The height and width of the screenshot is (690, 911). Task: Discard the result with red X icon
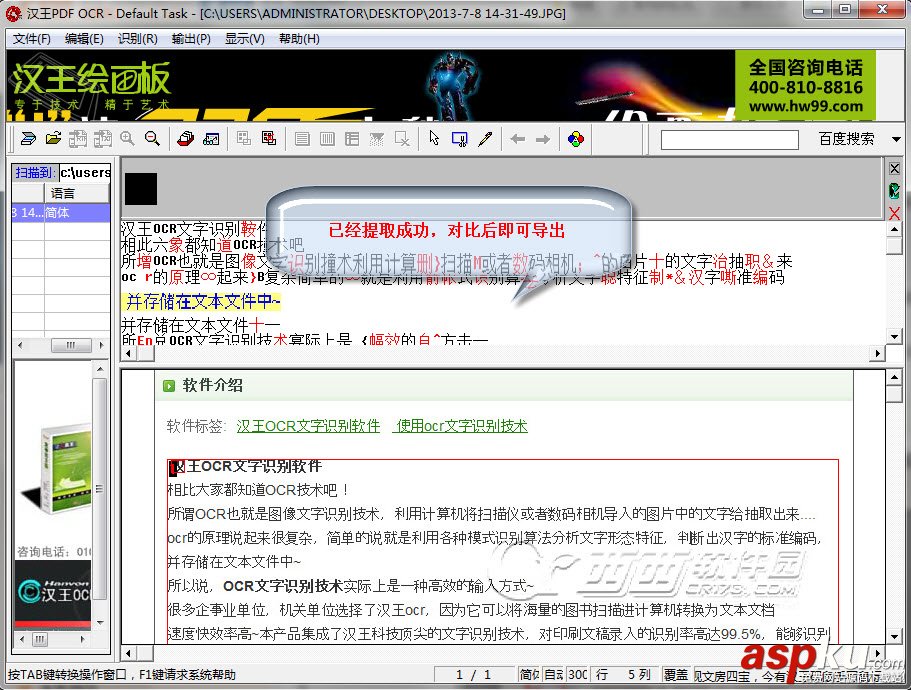[x=894, y=212]
